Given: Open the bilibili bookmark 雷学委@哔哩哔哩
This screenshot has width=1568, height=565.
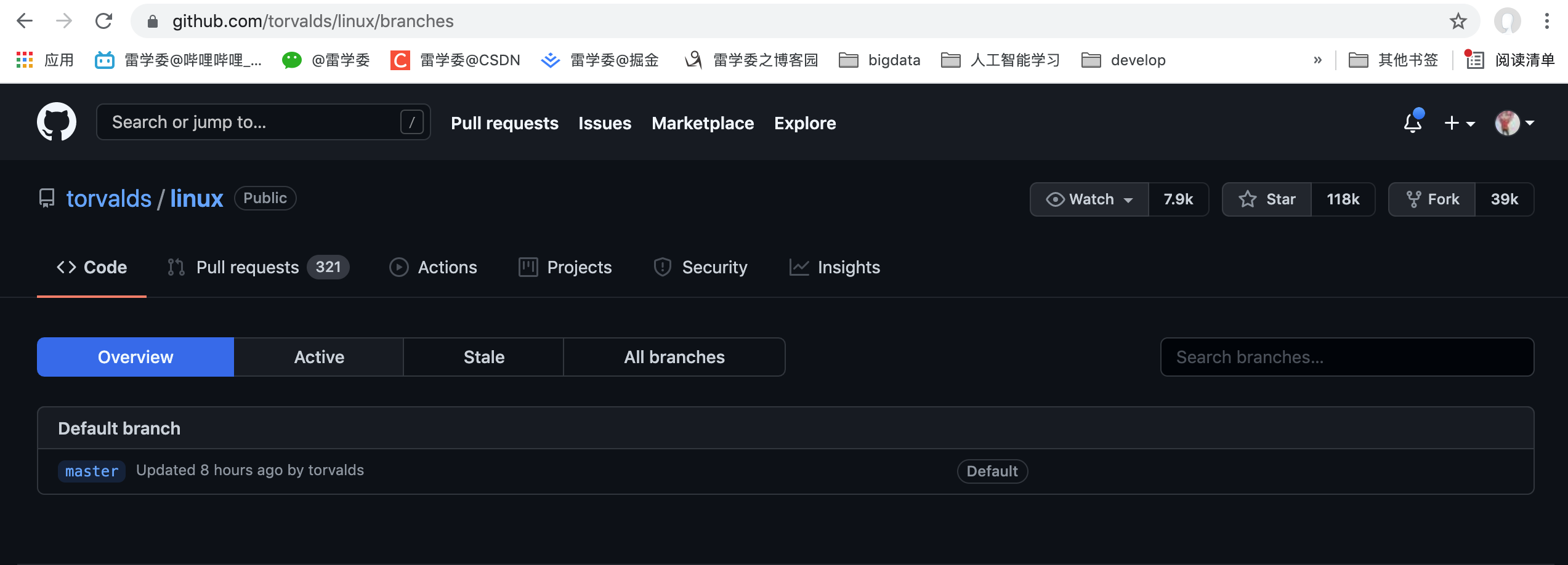Looking at the screenshot, I should 179,60.
